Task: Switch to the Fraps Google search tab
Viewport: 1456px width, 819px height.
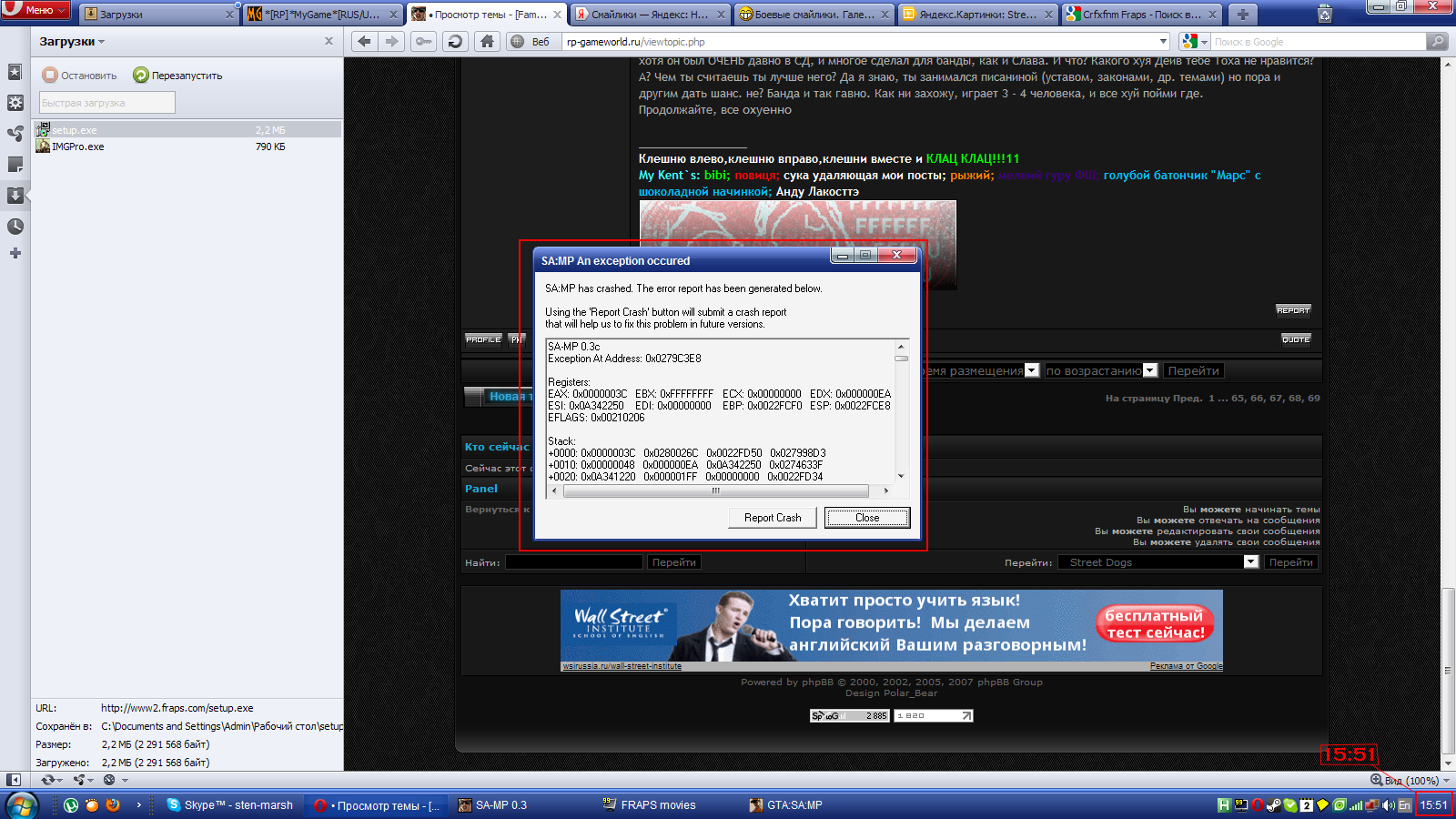Action: [1142, 15]
